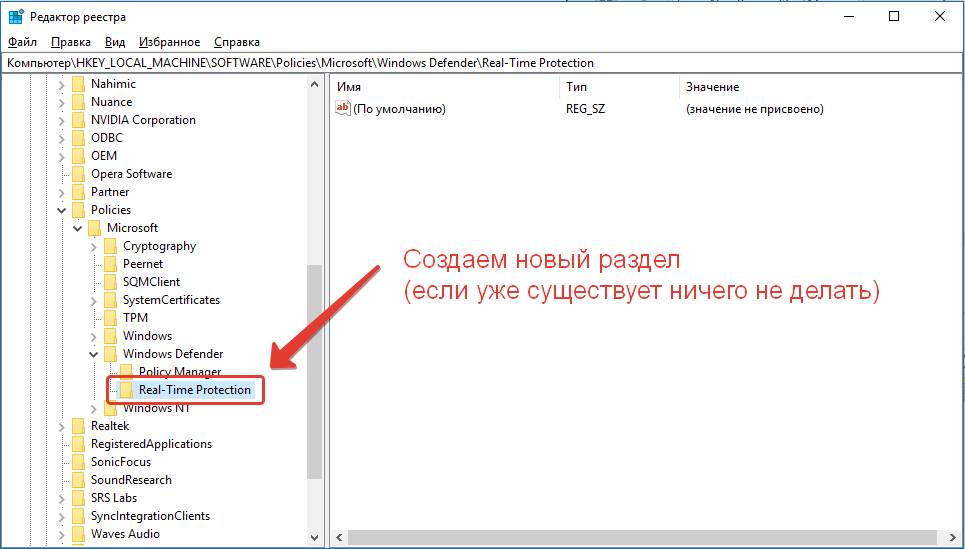Open the Файл menu
965x549 pixels.
click(22, 42)
